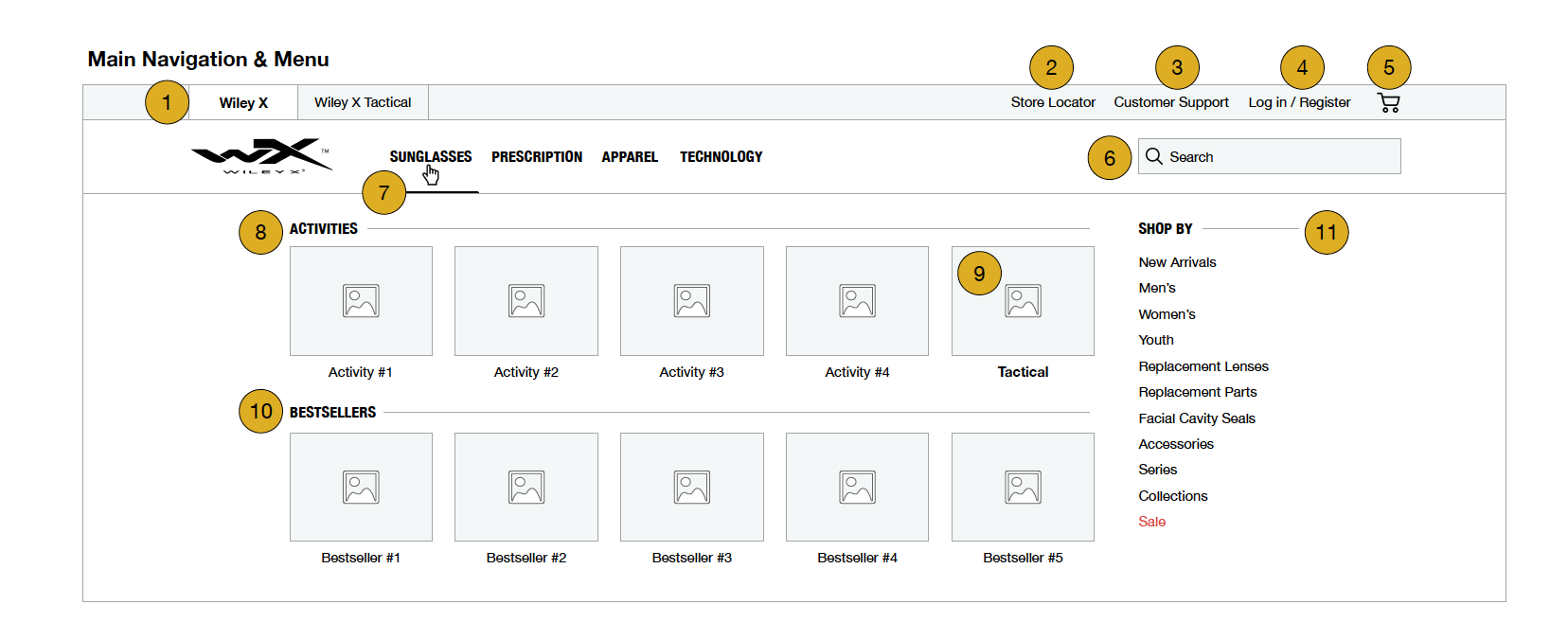Open the Prescription menu
The image size is (1568, 640).
[x=537, y=156]
